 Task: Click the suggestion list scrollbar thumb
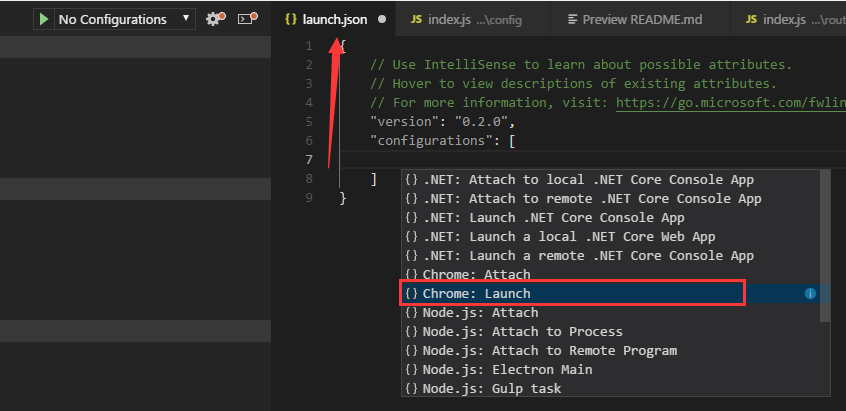[825, 245]
